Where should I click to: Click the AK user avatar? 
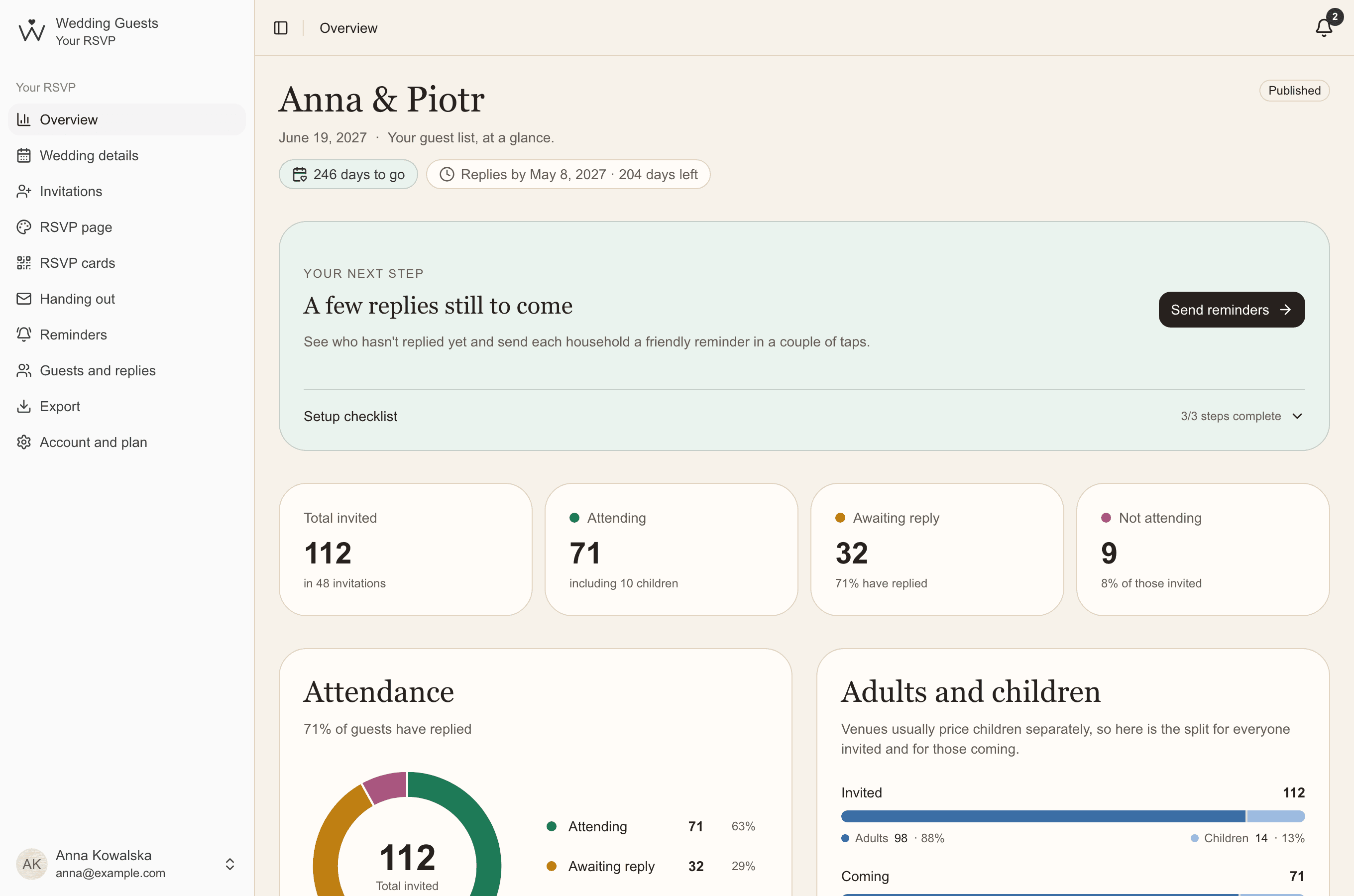pyautogui.click(x=31, y=864)
